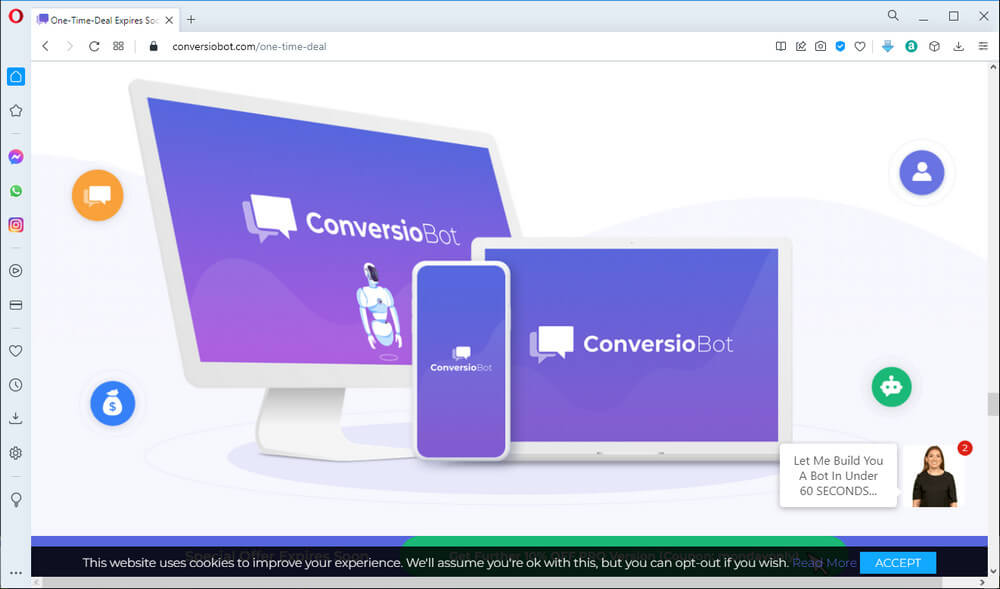Open a new tab with plus
This screenshot has width=1000, height=589.
coord(191,20)
